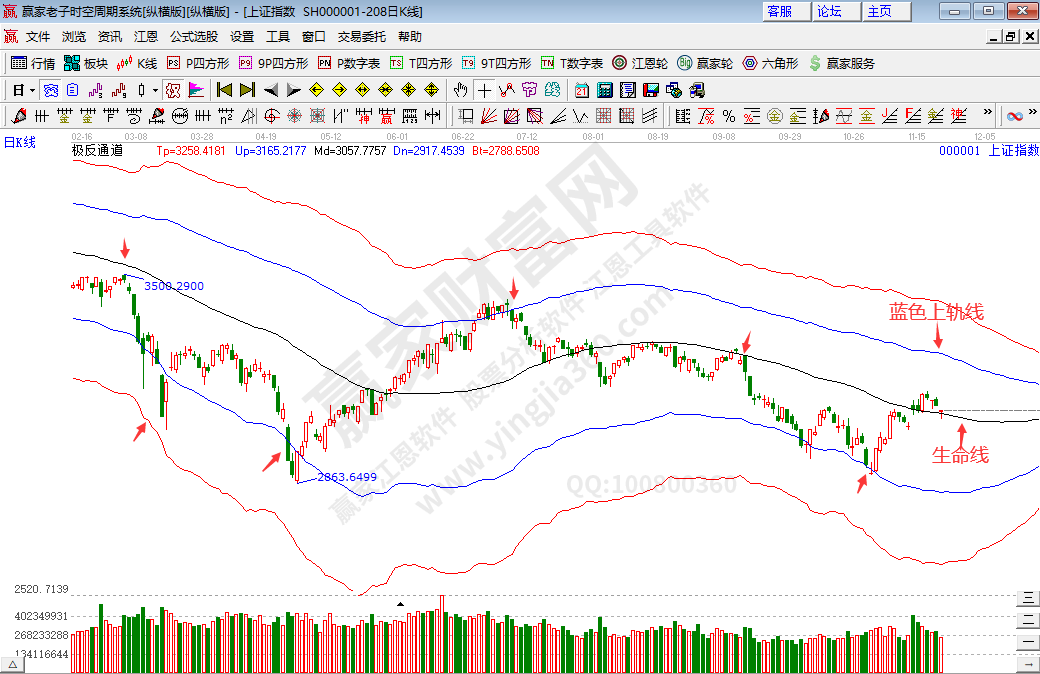Image resolution: width=1040 pixels, height=674 pixels.
Task: Click the save floppy disk icon
Action: (651, 89)
